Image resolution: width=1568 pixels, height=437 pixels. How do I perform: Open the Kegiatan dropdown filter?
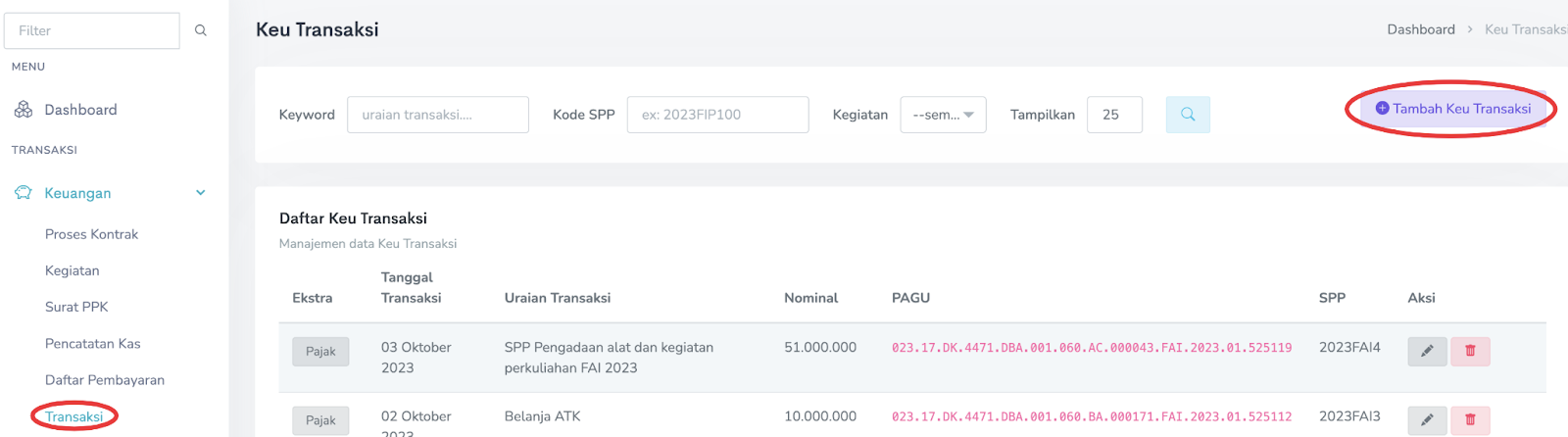[943, 115]
